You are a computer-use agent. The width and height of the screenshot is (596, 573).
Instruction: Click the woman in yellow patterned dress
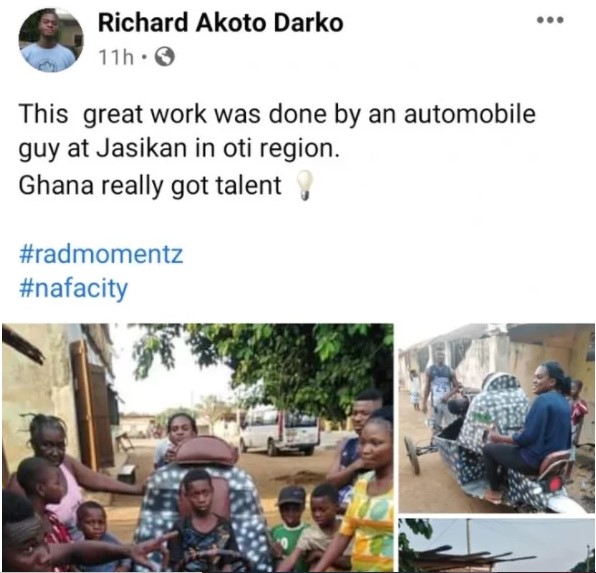tap(367, 494)
